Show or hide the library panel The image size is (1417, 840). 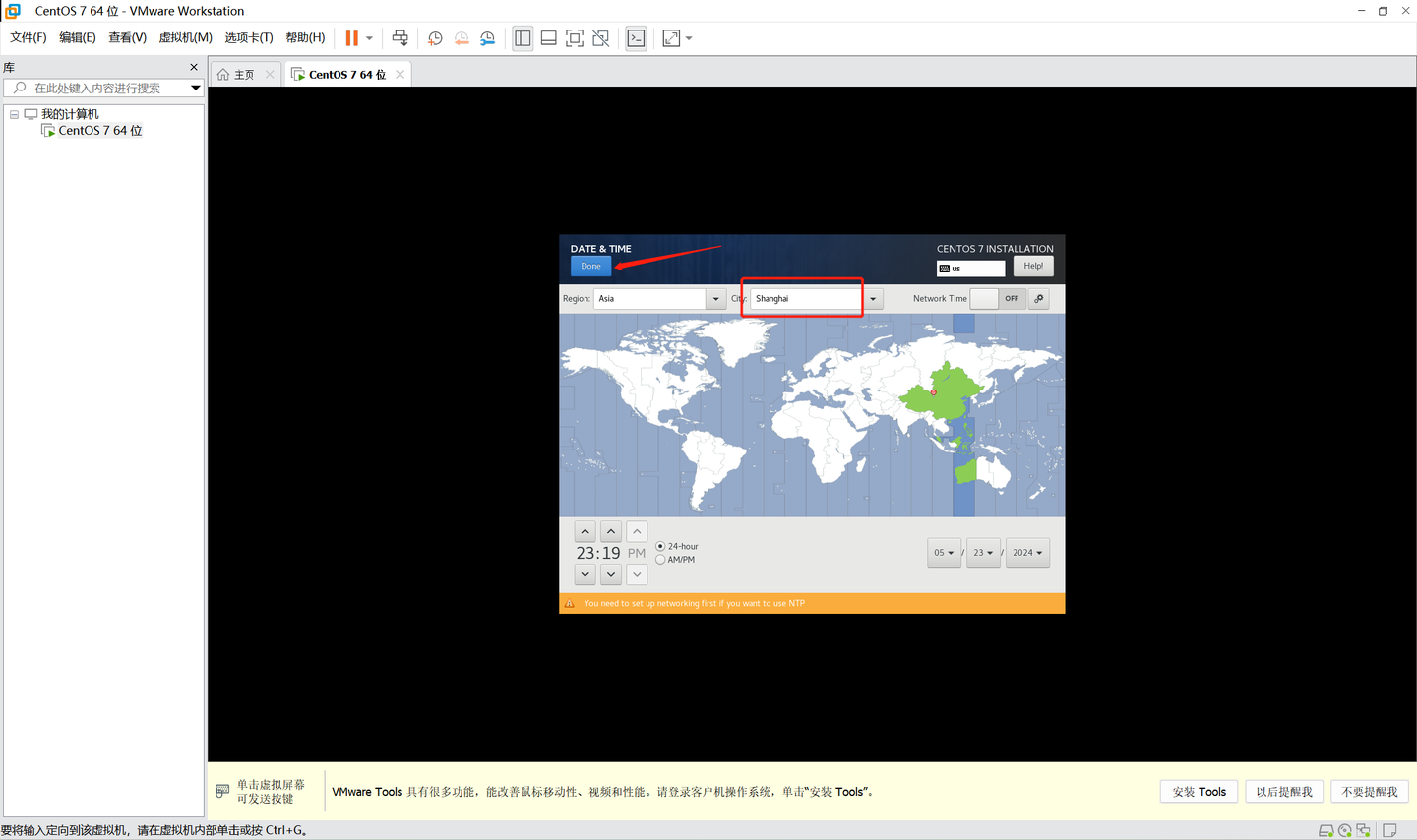pos(523,37)
